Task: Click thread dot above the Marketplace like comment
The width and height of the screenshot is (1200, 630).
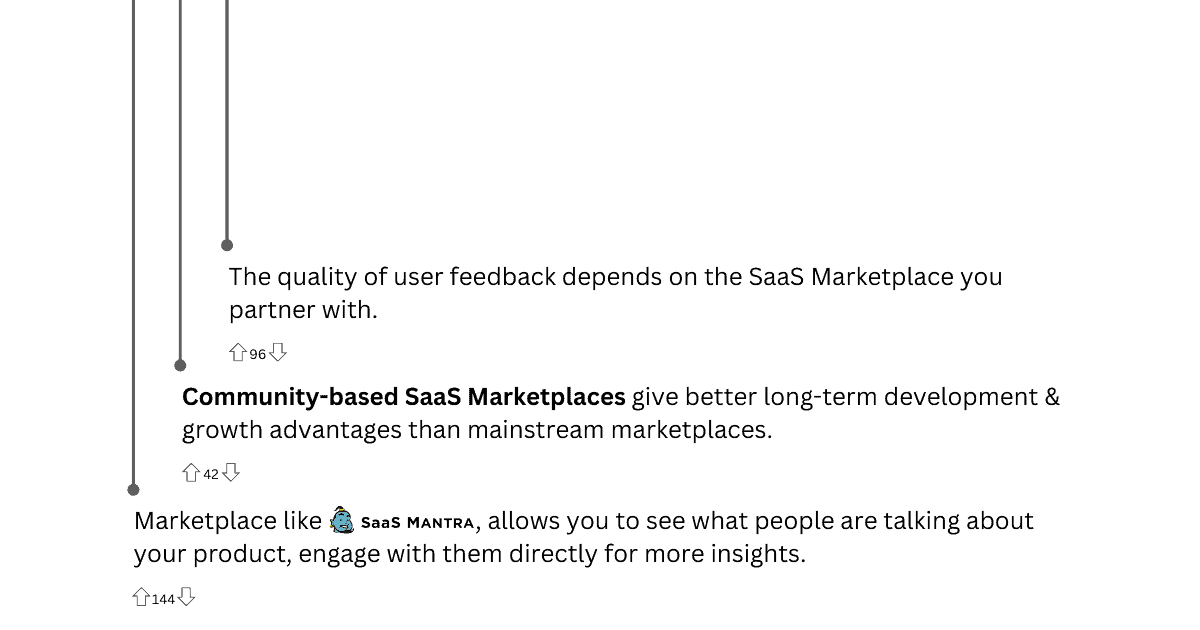Action: (x=133, y=490)
